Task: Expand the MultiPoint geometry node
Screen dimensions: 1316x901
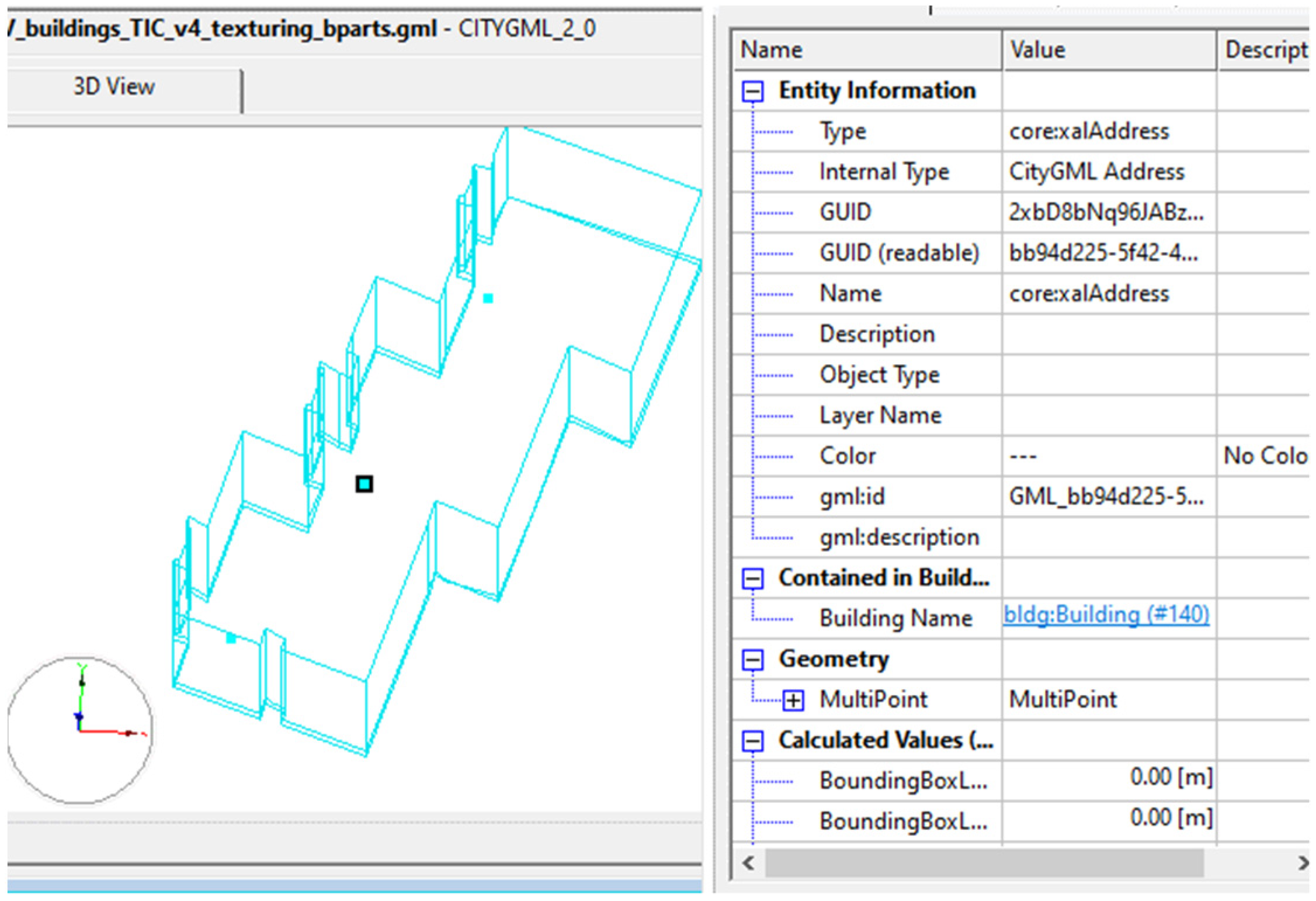Action: (793, 700)
